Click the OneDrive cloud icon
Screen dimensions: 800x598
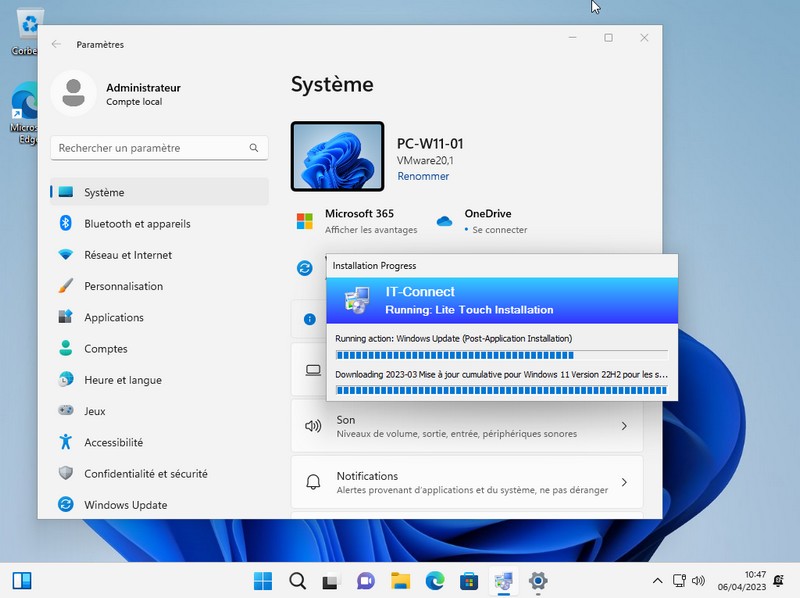[x=444, y=221]
